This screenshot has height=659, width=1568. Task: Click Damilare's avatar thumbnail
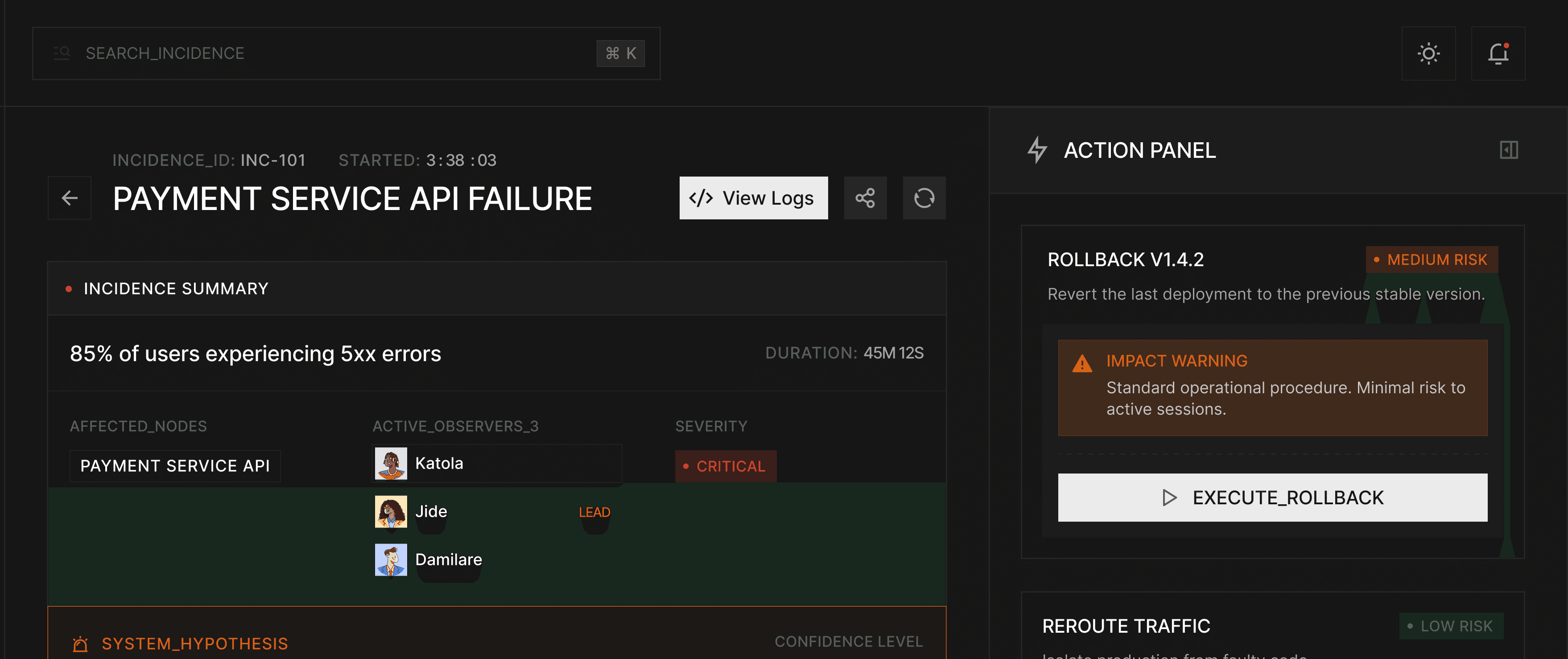391,559
